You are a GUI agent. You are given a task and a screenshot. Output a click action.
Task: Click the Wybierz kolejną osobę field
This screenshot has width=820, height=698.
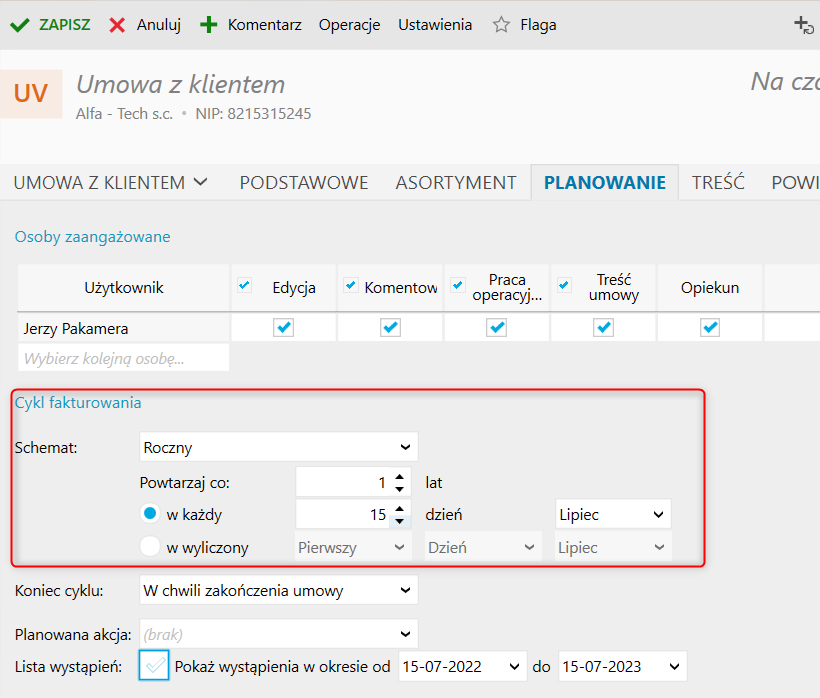(123, 358)
